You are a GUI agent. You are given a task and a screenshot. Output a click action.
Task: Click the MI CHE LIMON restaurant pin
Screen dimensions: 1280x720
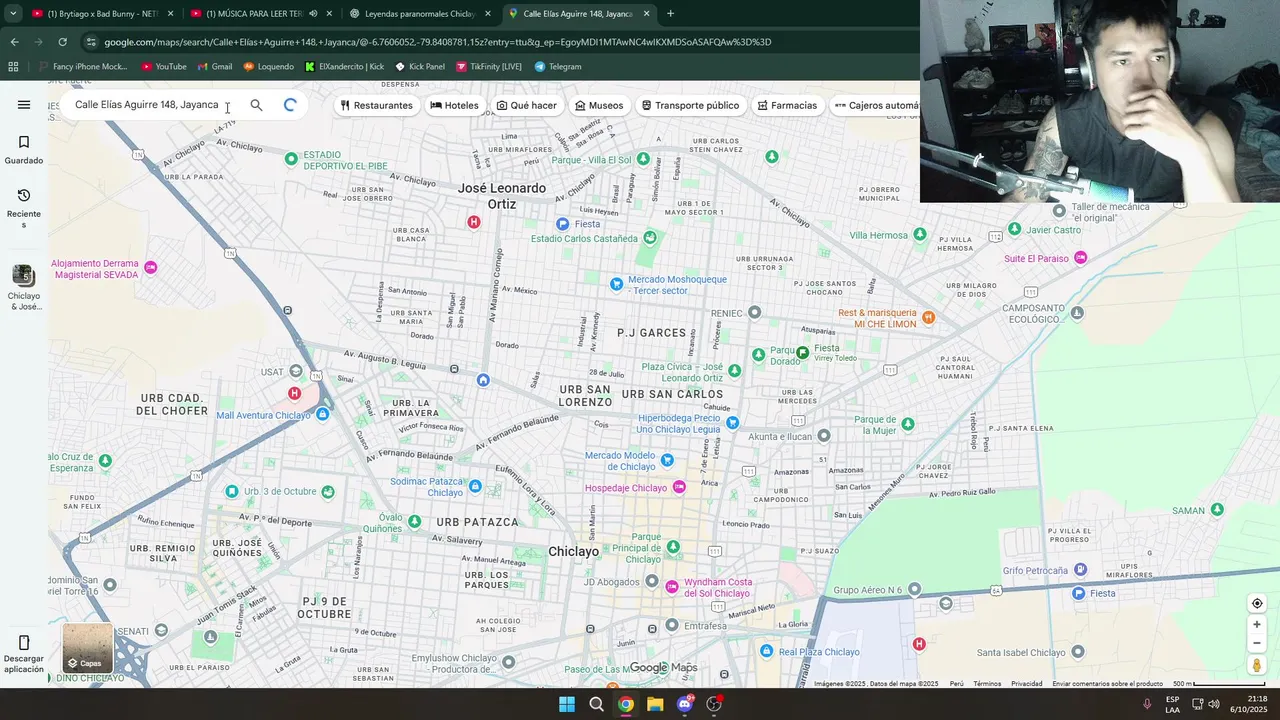pyautogui.click(x=928, y=317)
